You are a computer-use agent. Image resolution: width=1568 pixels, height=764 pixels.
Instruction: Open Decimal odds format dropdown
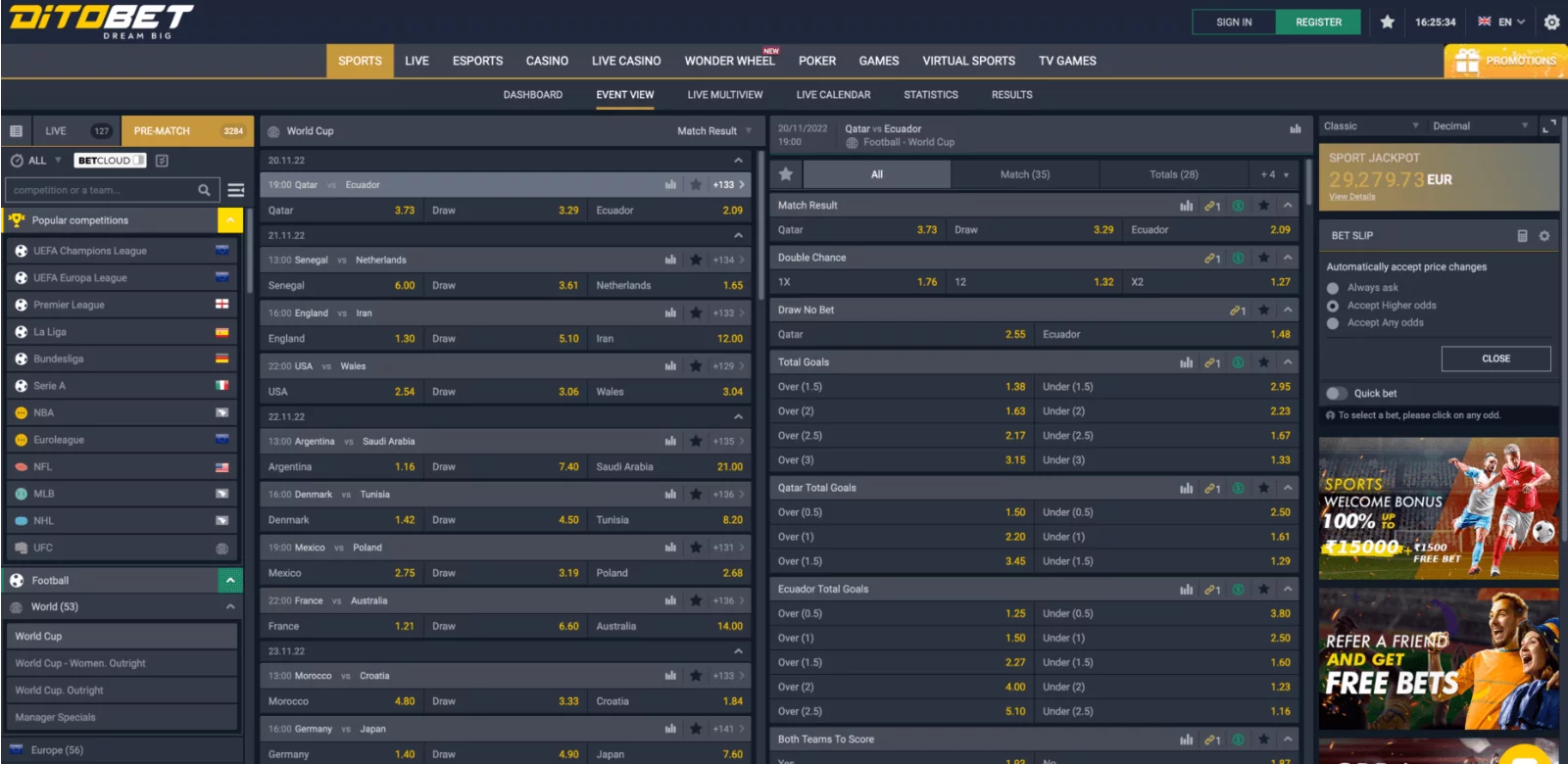pos(1480,126)
